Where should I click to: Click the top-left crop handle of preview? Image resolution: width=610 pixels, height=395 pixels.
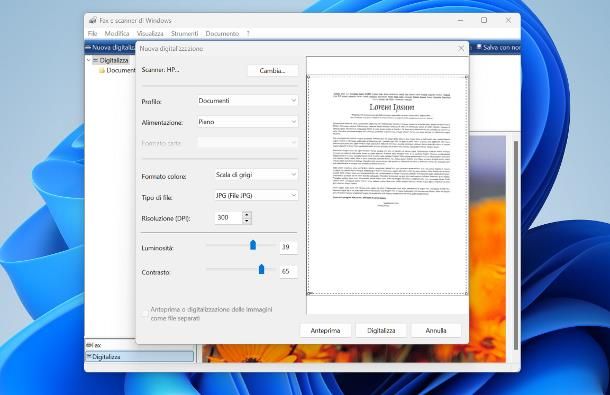coord(309,77)
